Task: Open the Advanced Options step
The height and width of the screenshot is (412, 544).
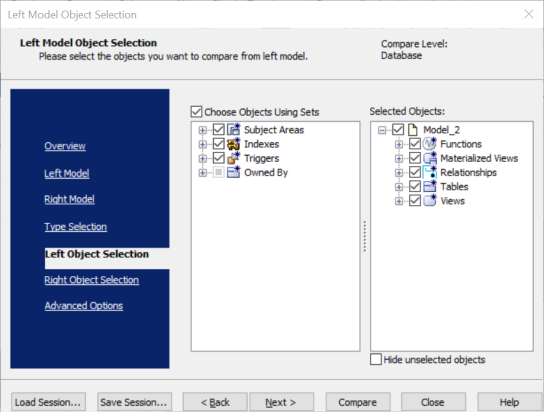Action: [x=84, y=306]
